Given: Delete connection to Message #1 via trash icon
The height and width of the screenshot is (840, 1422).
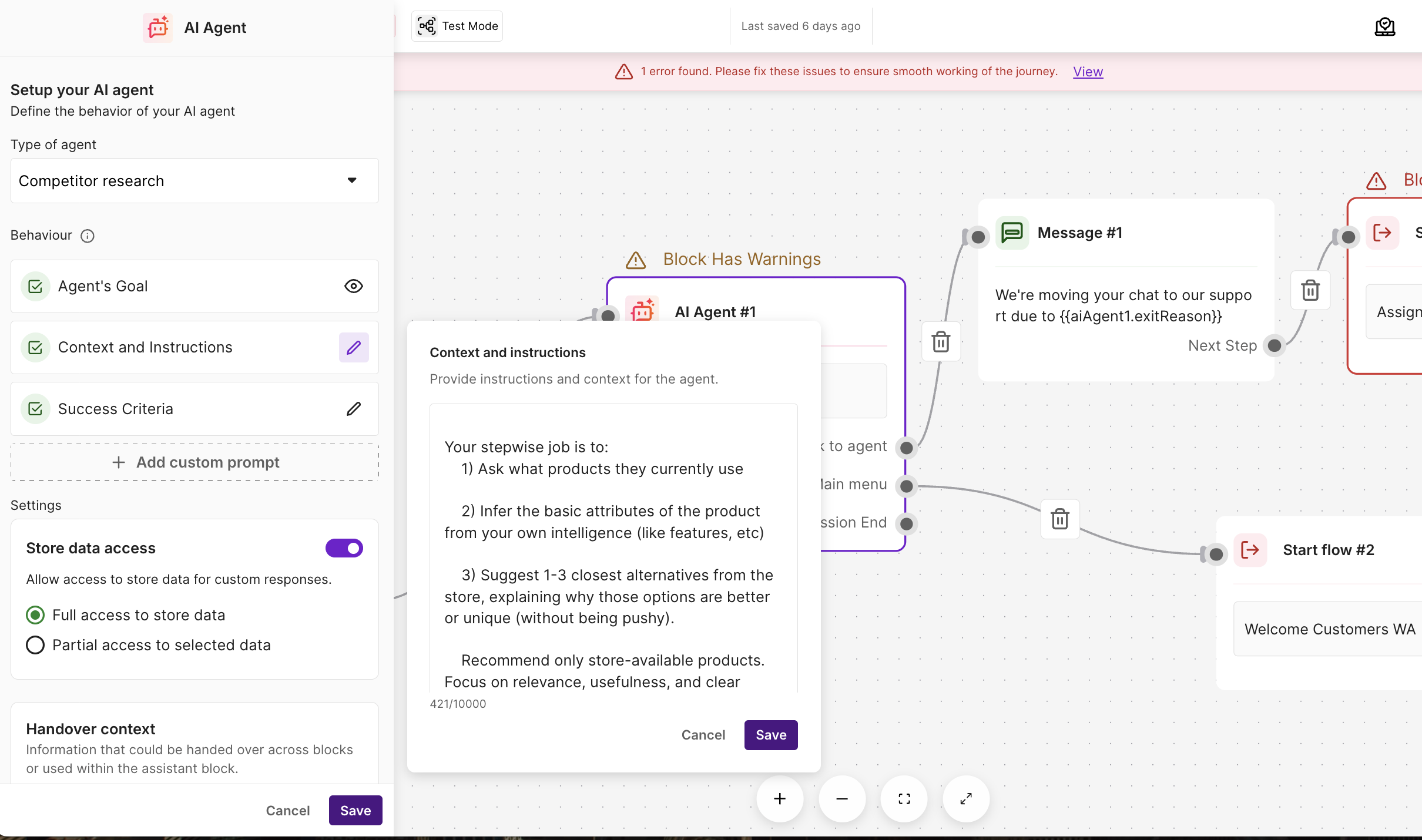Looking at the screenshot, I should point(941,341).
